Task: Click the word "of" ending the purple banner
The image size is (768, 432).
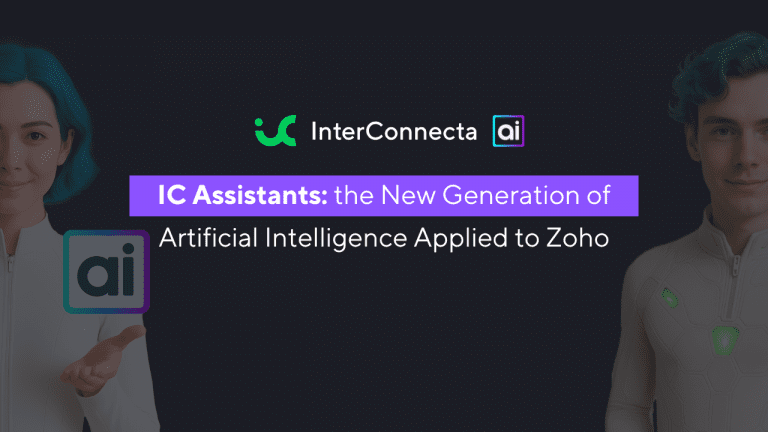Action: [x=599, y=195]
